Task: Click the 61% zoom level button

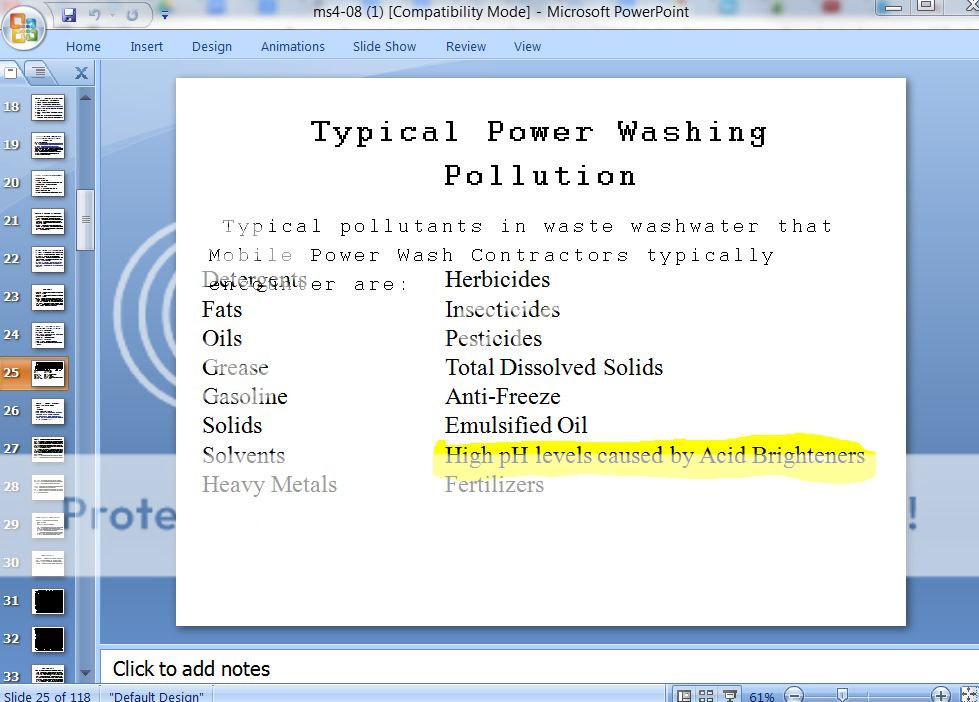Action: point(761,696)
